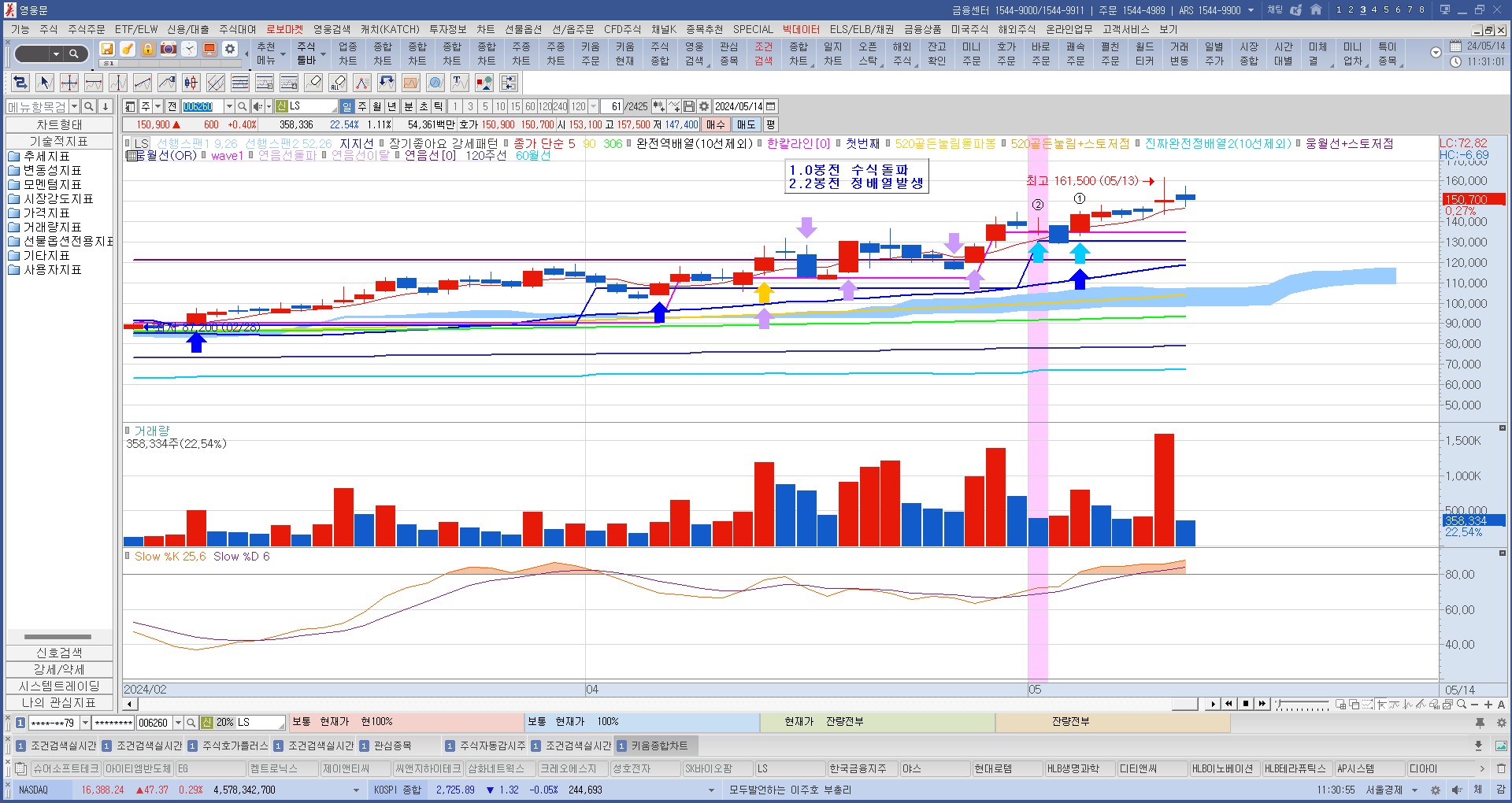Switch chart to monthly (월) period
1512x803 pixels.
377,106
